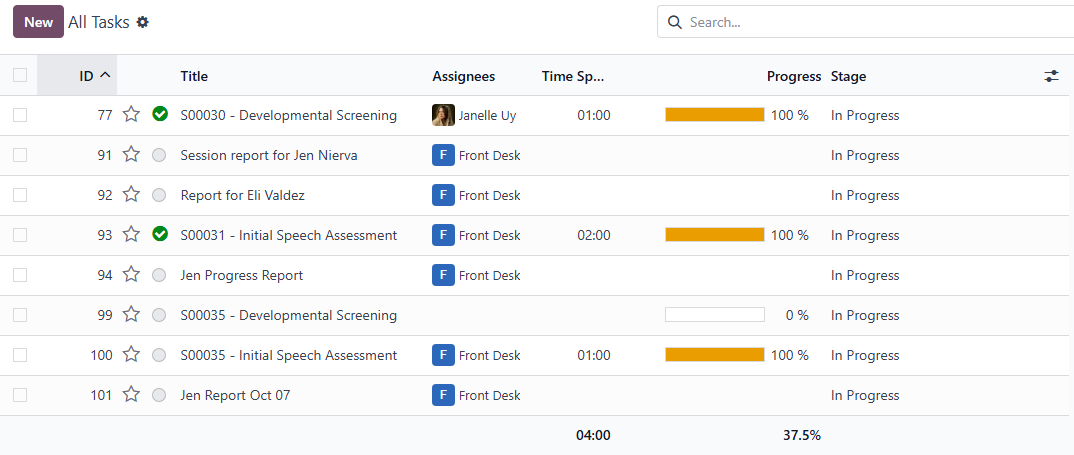
Task: Click the Assignees column header
Action: click(x=463, y=76)
